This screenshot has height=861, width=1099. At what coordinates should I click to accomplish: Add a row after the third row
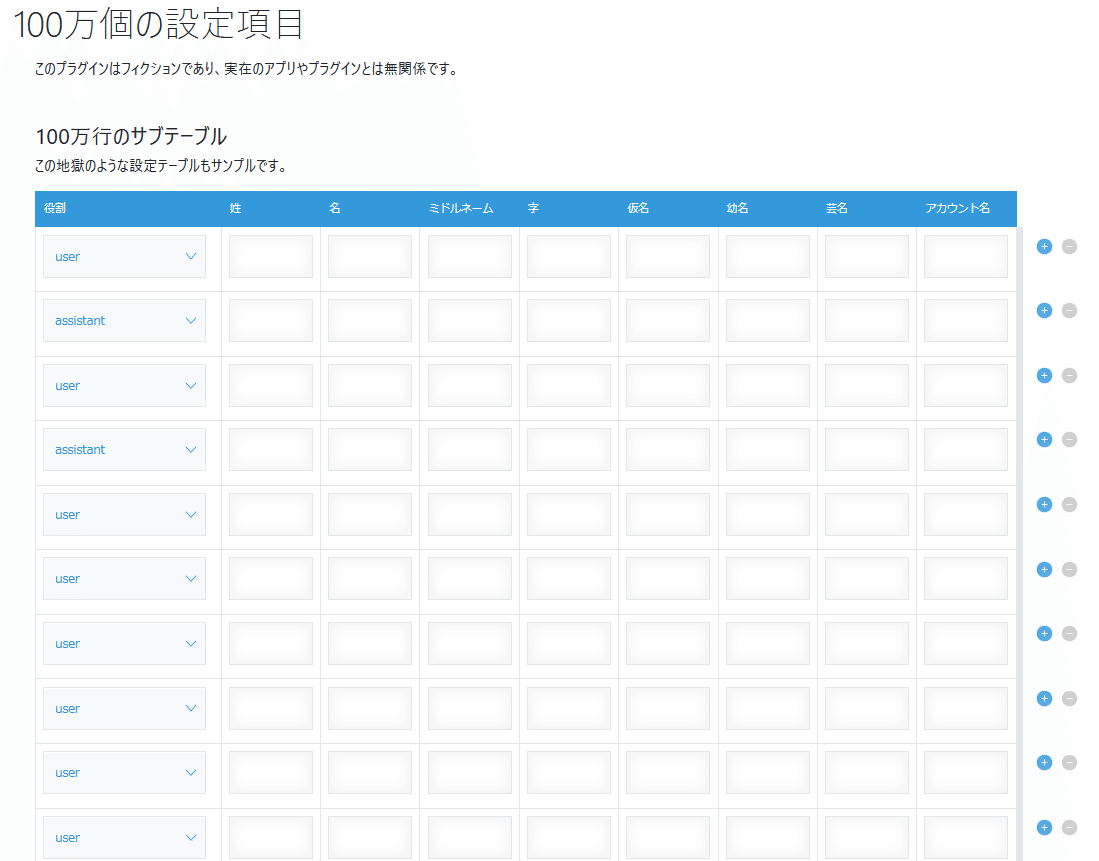(x=1044, y=376)
